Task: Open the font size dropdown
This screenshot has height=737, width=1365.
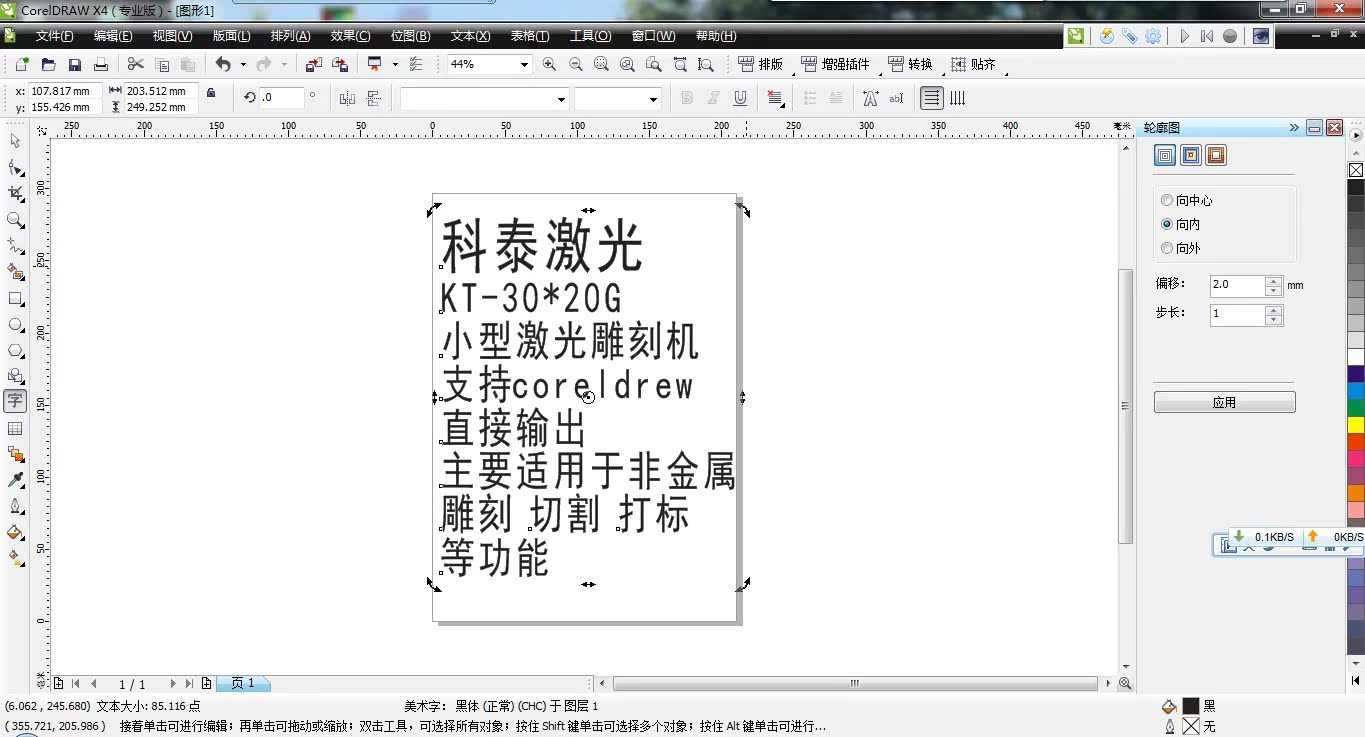Action: 653,98
